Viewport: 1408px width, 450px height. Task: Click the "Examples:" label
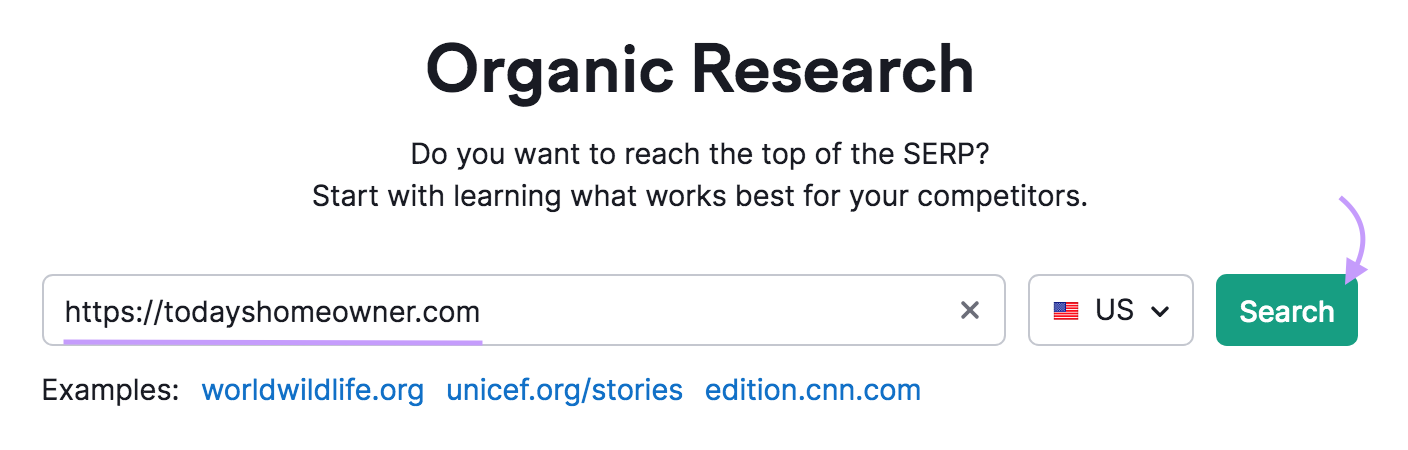(110, 390)
